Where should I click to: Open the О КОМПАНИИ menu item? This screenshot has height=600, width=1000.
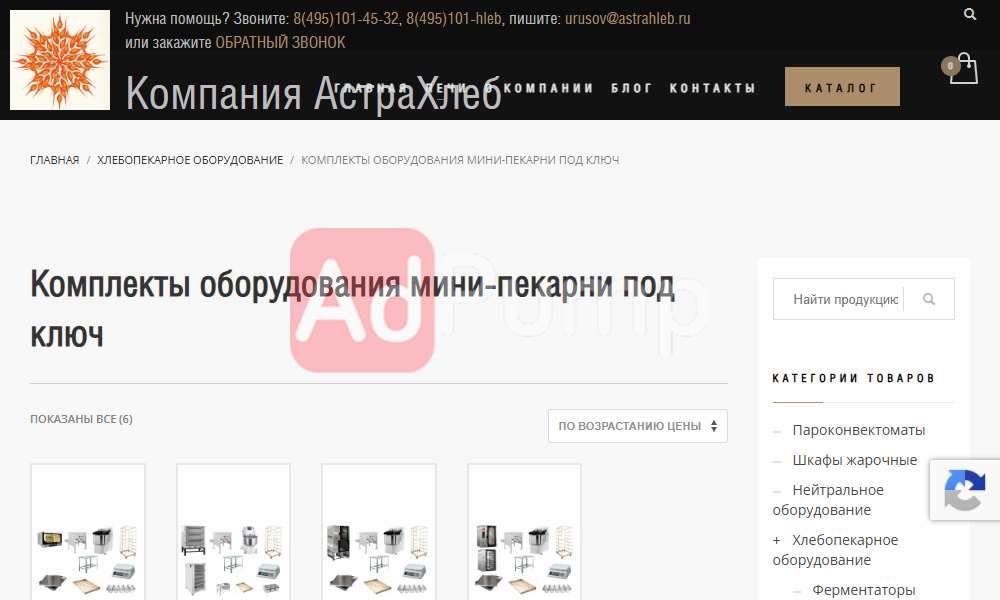pos(539,88)
